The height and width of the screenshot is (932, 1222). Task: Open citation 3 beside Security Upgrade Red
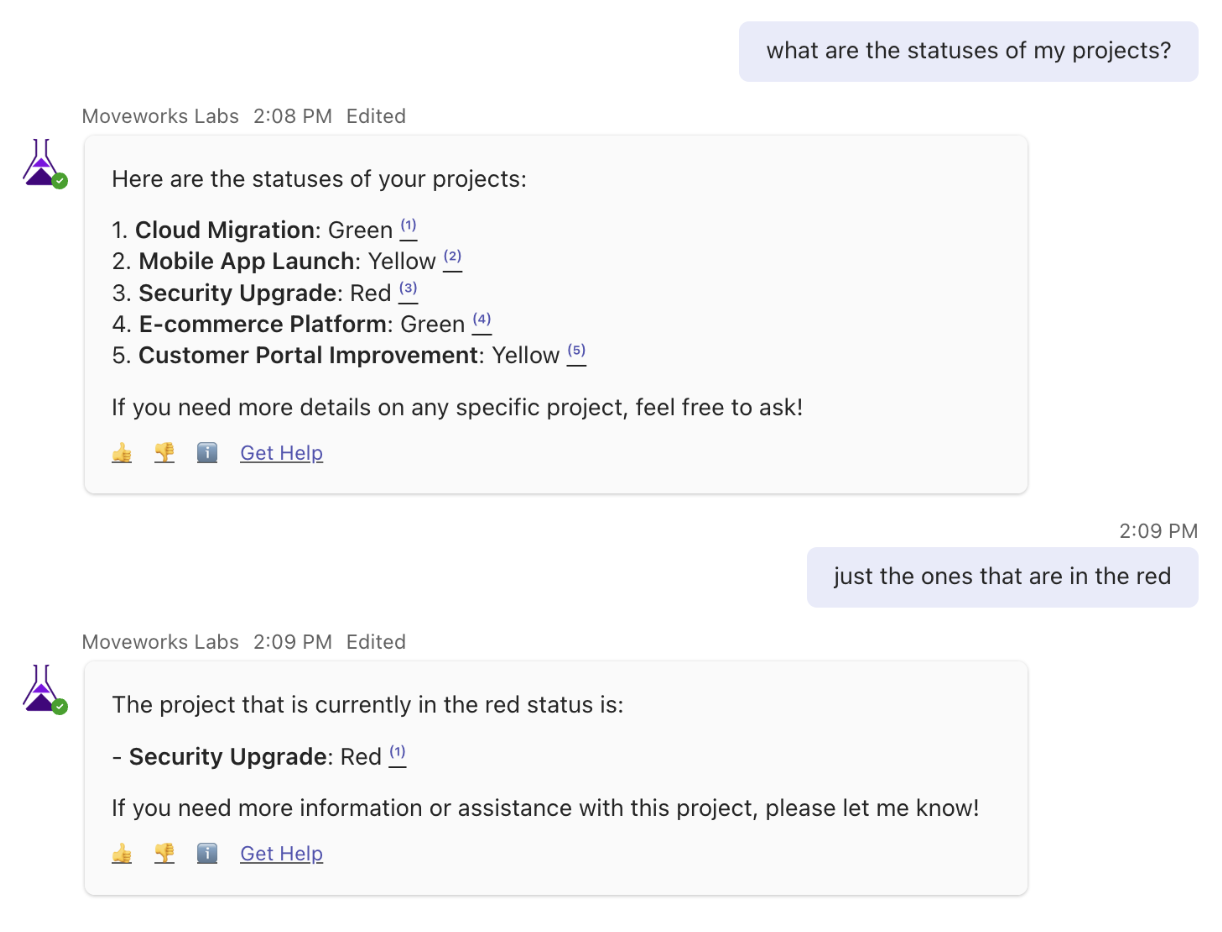point(408,290)
